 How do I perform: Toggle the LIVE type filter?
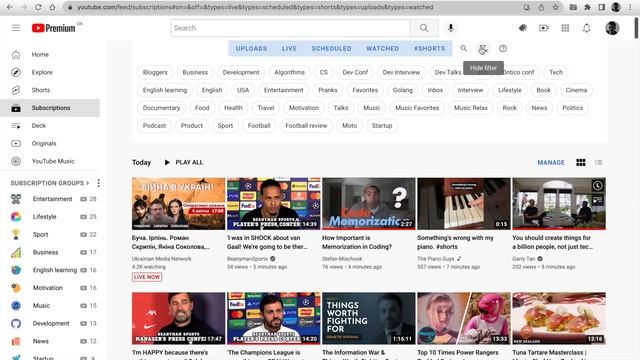pyautogui.click(x=289, y=48)
